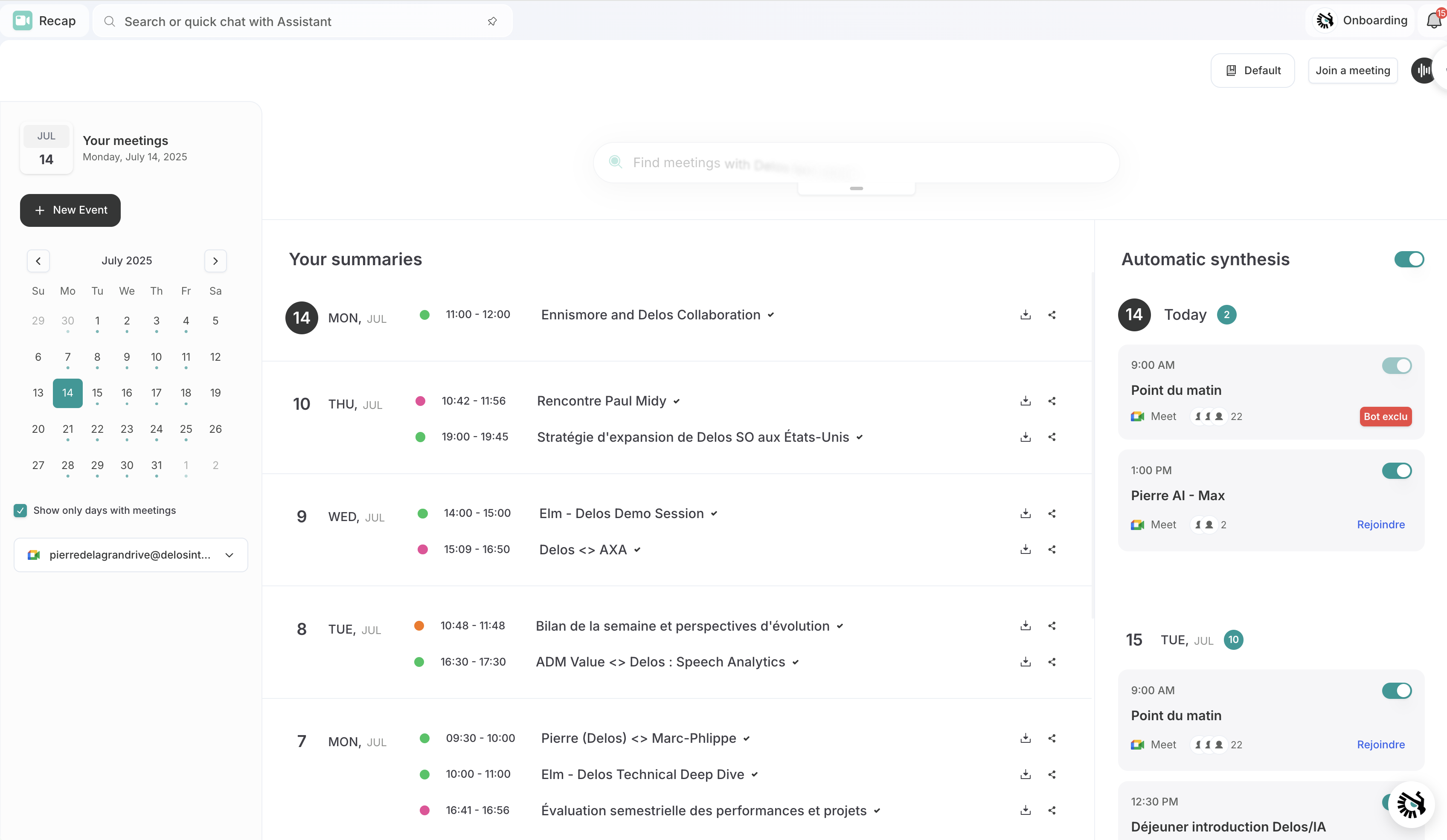Expand ADM Value <> Delos chevron
This screenshot has height=840, width=1447.
(796, 662)
